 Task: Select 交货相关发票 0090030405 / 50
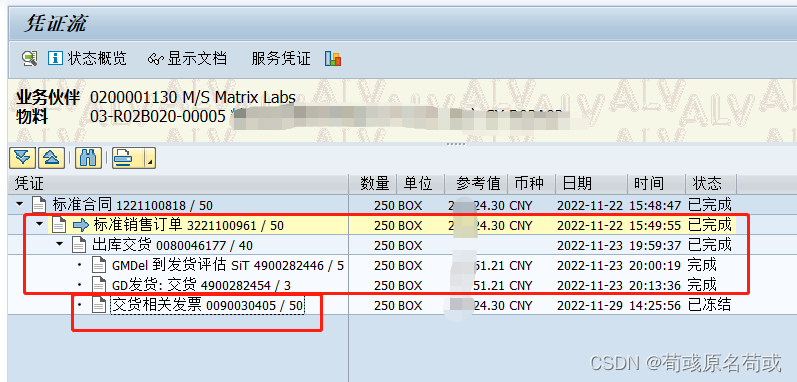(207, 305)
